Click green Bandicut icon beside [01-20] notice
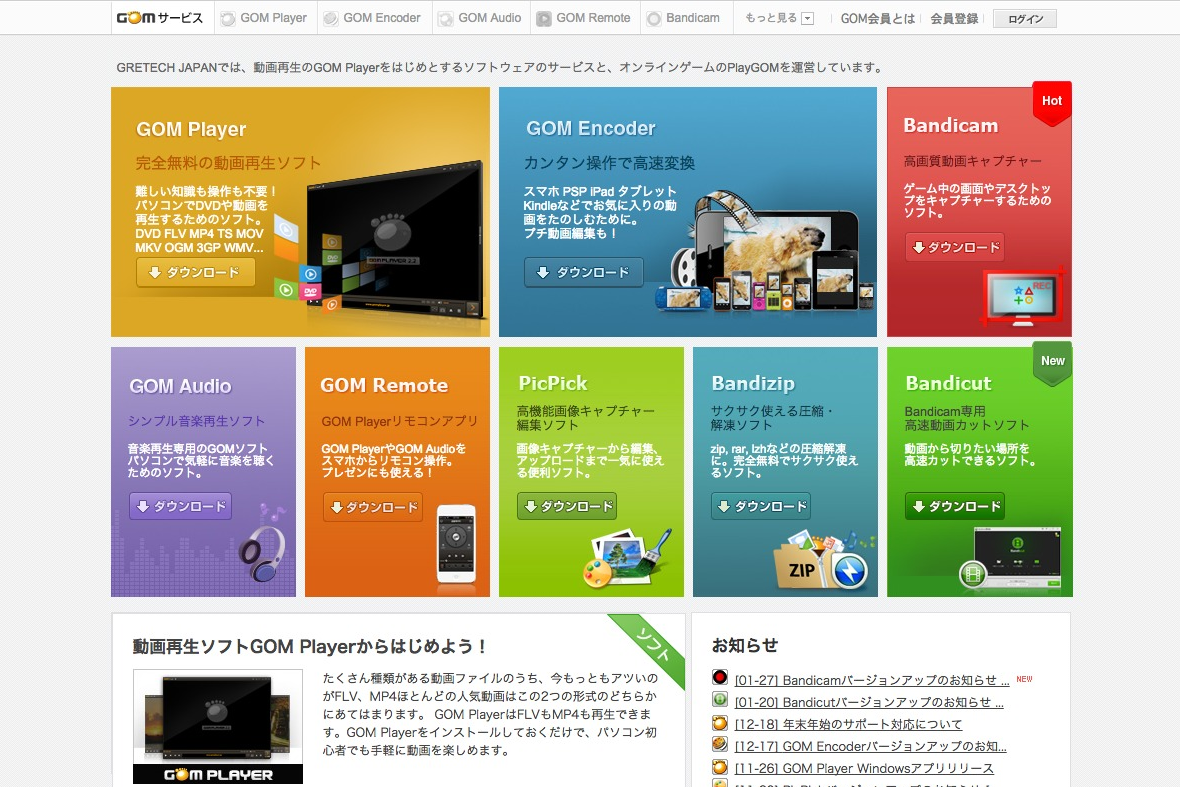Image resolution: width=1180 pixels, height=787 pixels. point(720,700)
